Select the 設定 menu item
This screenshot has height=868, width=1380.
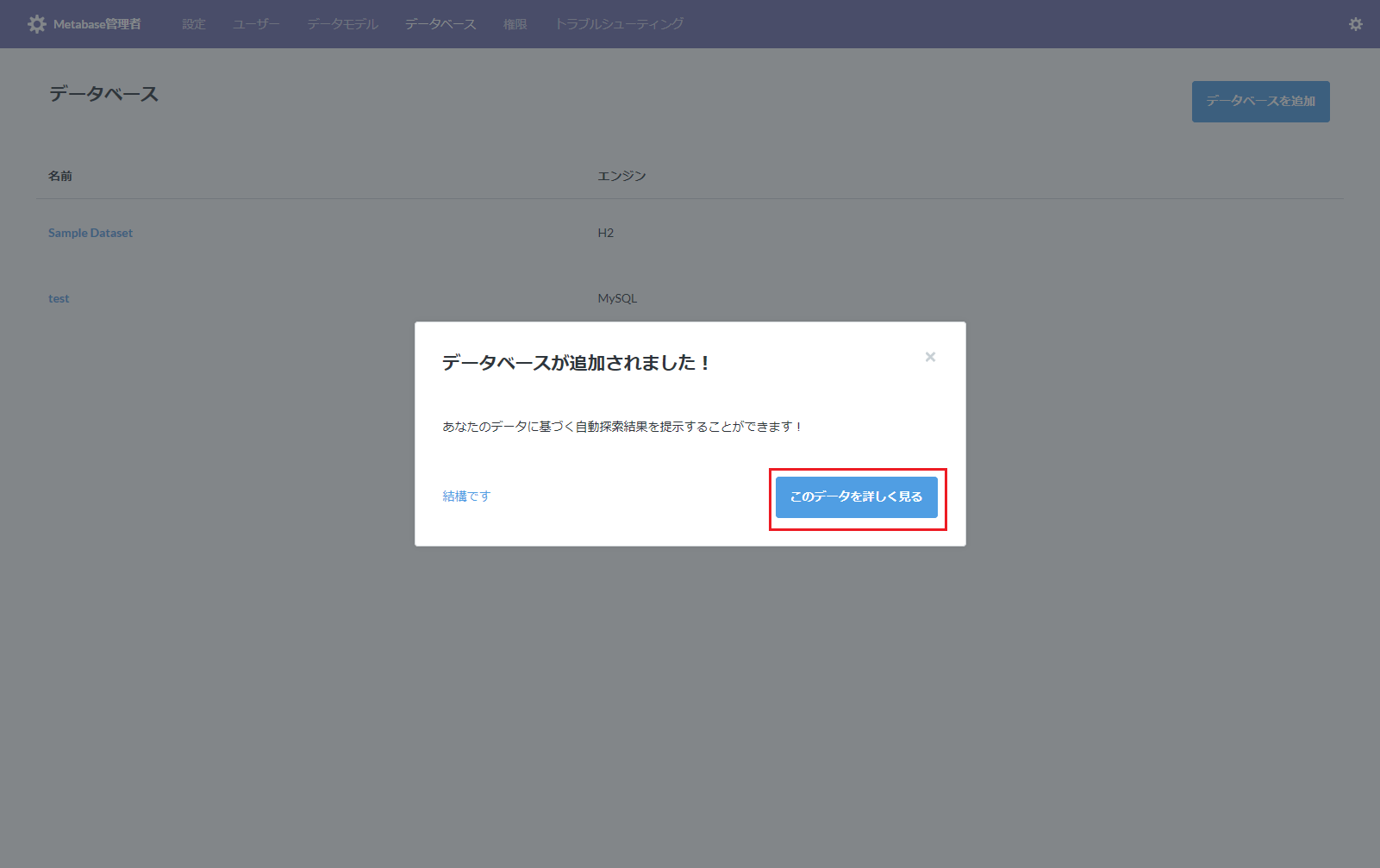[x=193, y=23]
